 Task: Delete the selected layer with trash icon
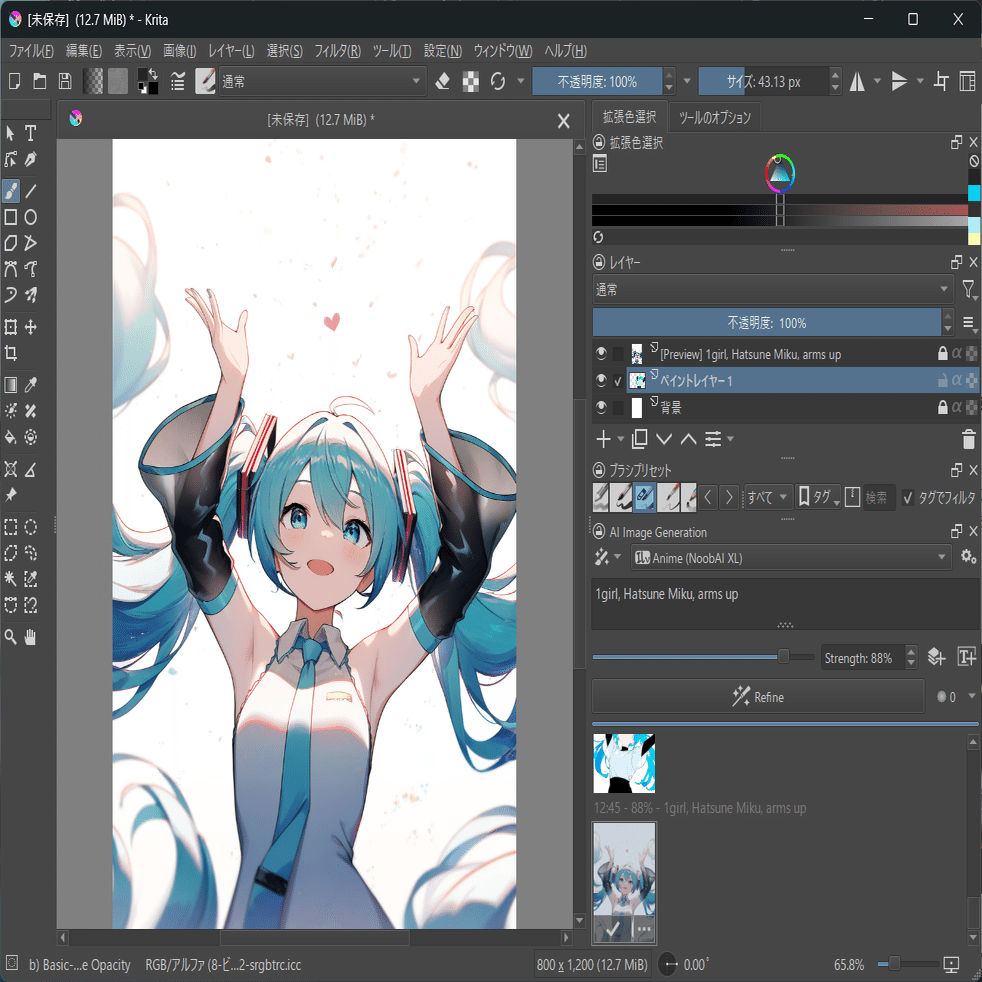tap(968, 439)
